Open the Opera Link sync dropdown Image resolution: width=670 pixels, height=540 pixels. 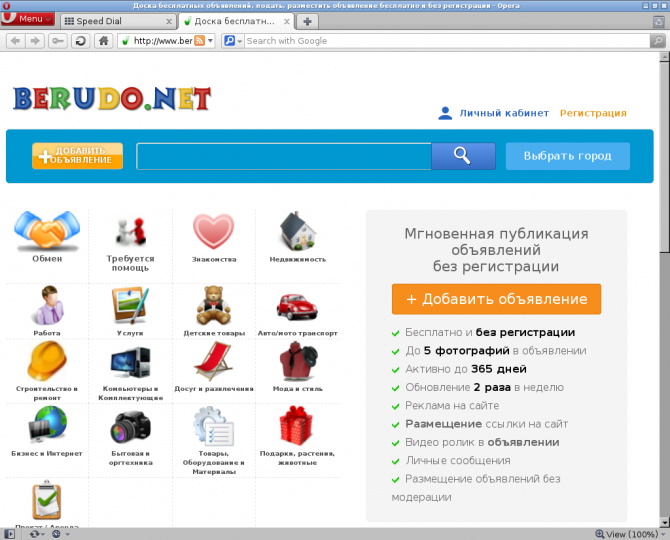37,534
